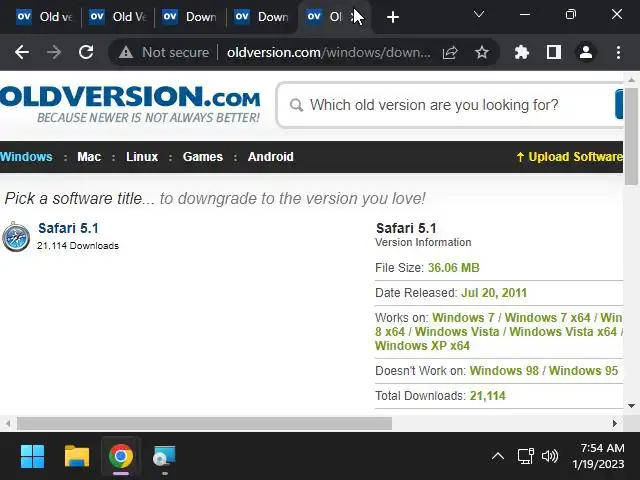Open a new tab with the plus button
The image size is (640, 480).
tap(393, 17)
